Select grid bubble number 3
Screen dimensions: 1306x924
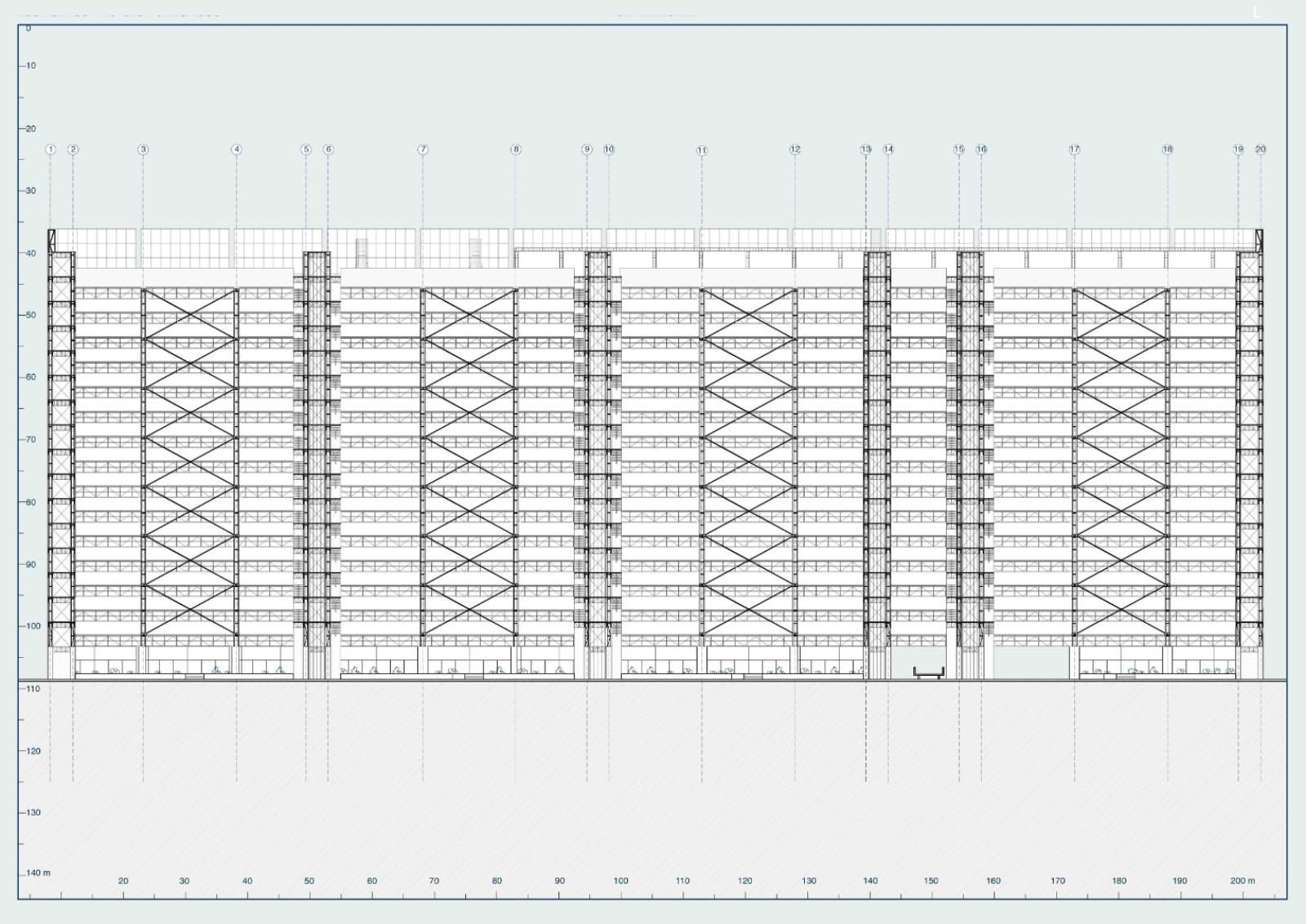coord(143,149)
